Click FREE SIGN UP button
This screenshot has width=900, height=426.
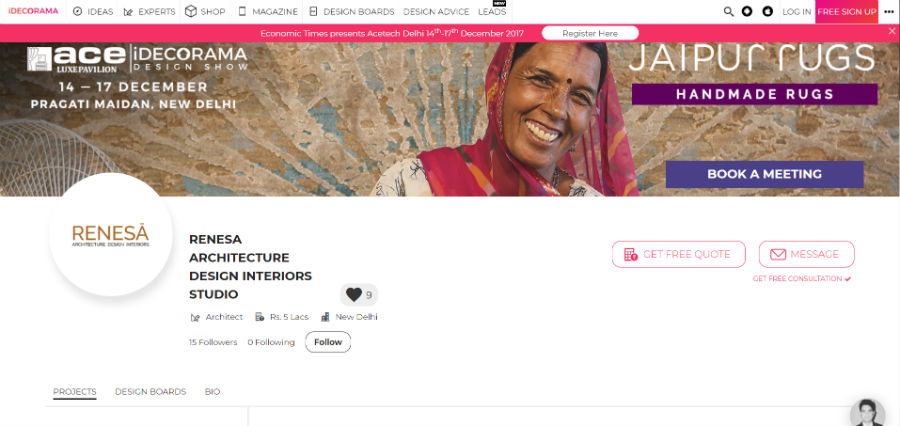847,11
